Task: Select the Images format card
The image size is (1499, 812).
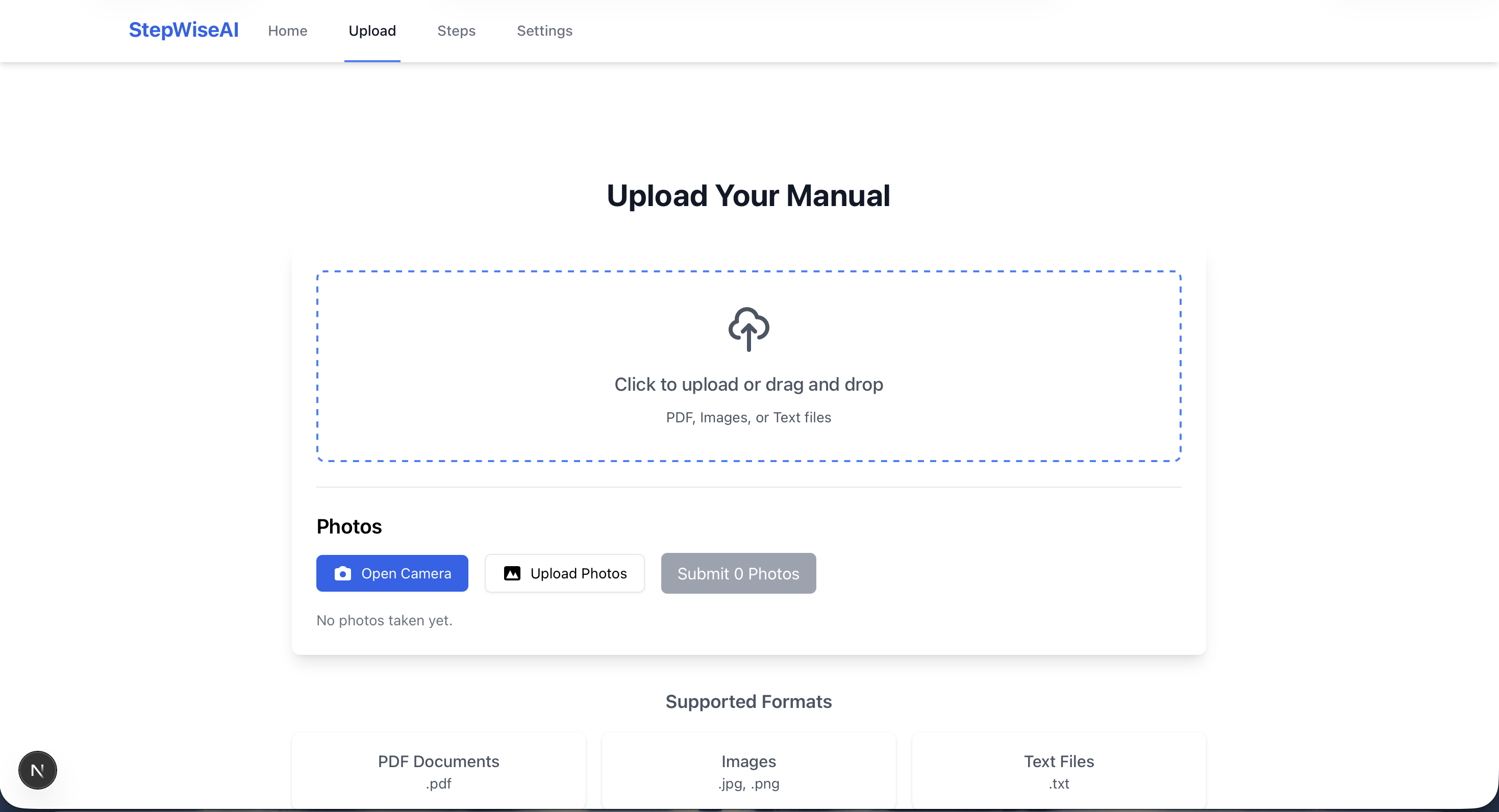Action: pos(748,771)
